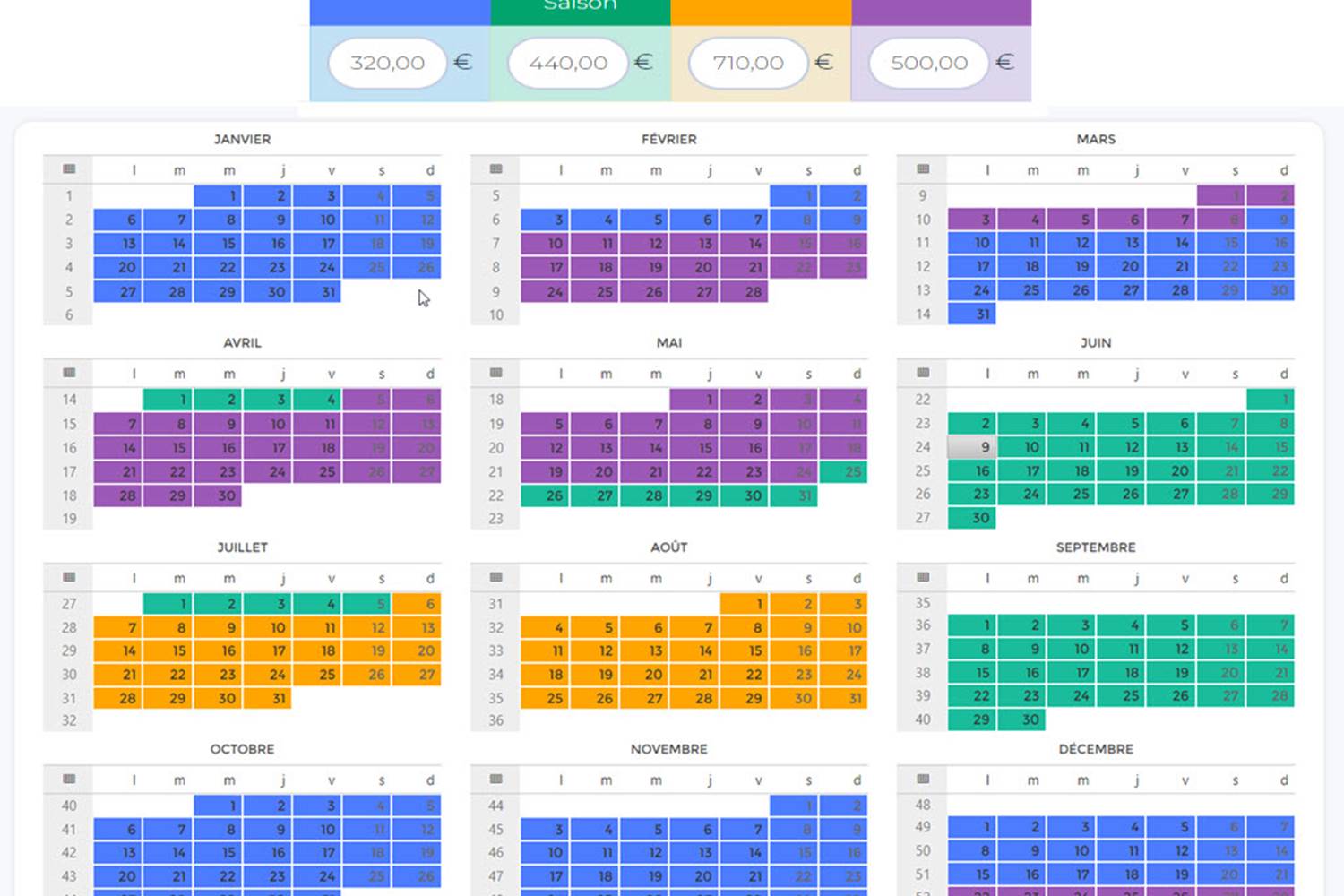Viewport: 1344px width, 896px height.
Task: Click week number 28 in Juillet
Action: click(69, 627)
